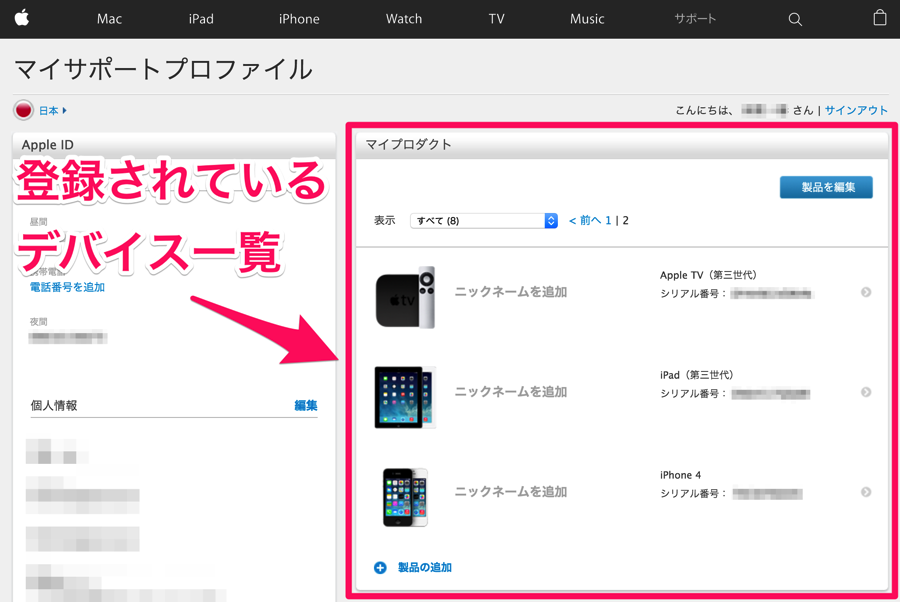The width and height of the screenshot is (900, 602).
Task: Add nickname for the Apple TV
Action: (511, 292)
